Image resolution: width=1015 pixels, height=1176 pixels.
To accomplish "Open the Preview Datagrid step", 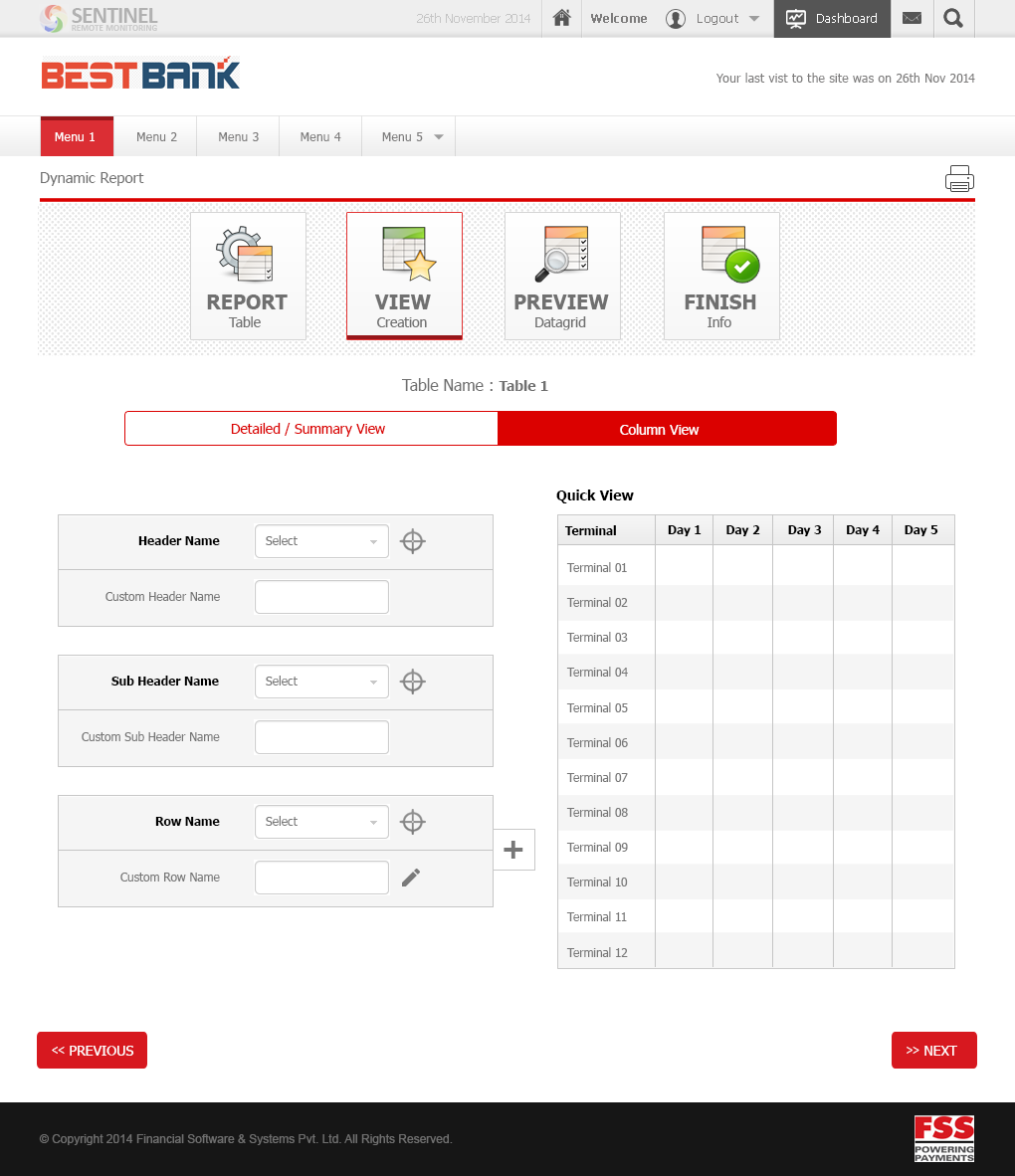I will point(562,276).
